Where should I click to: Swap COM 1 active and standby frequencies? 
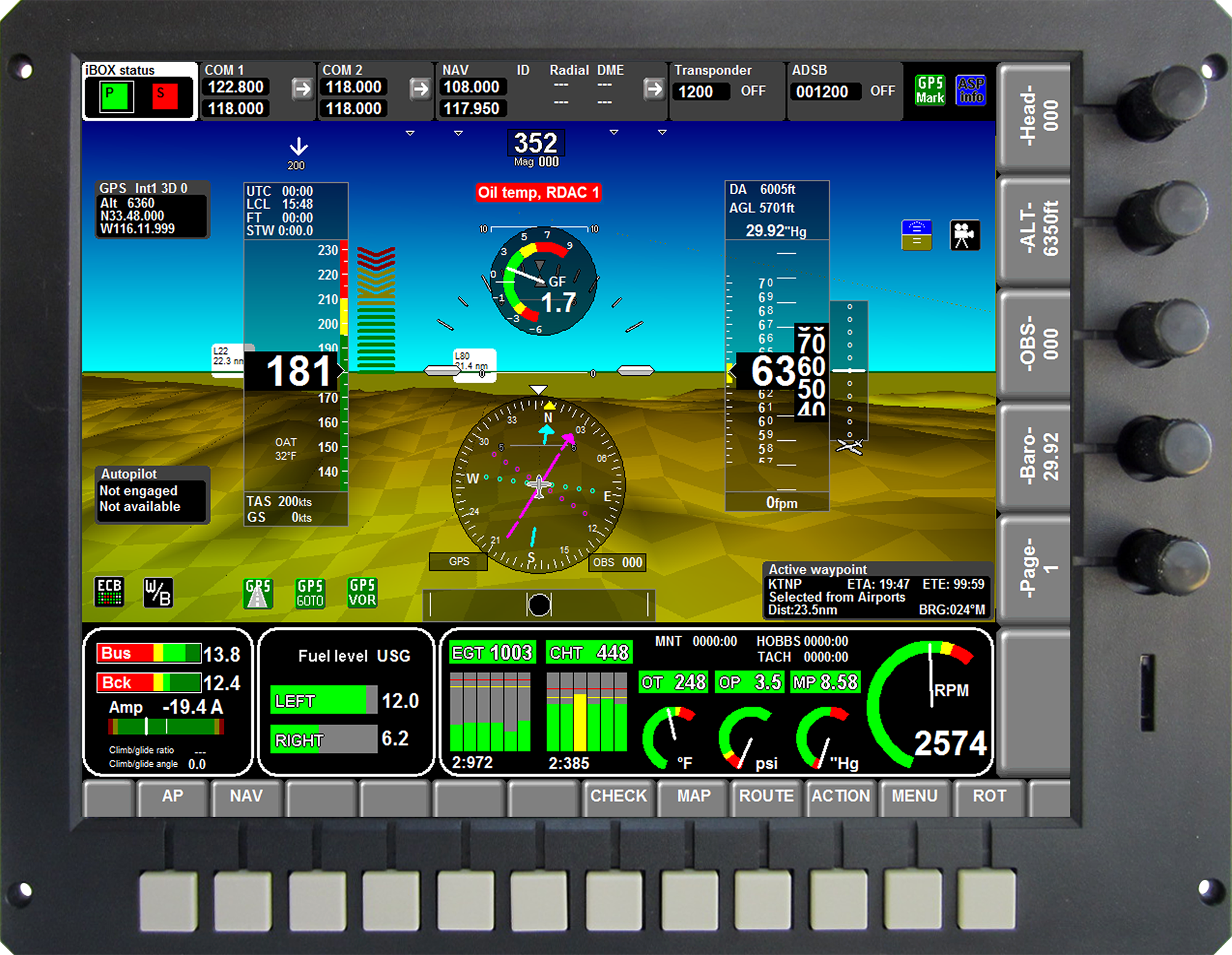[302, 89]
